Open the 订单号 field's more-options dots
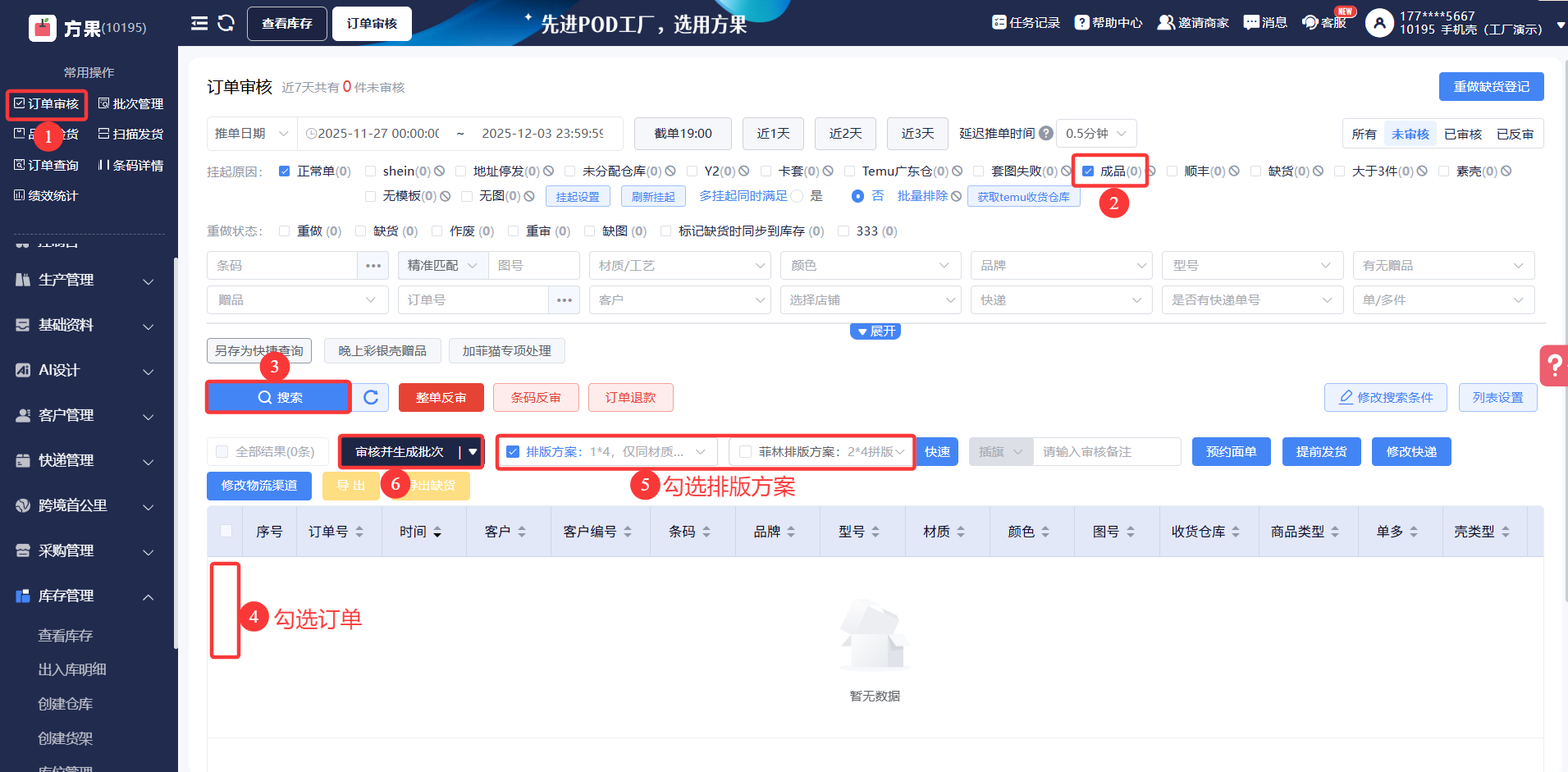Image resolution: width=1568 pixels, height=772 pixels. click(x=565, y=300)
